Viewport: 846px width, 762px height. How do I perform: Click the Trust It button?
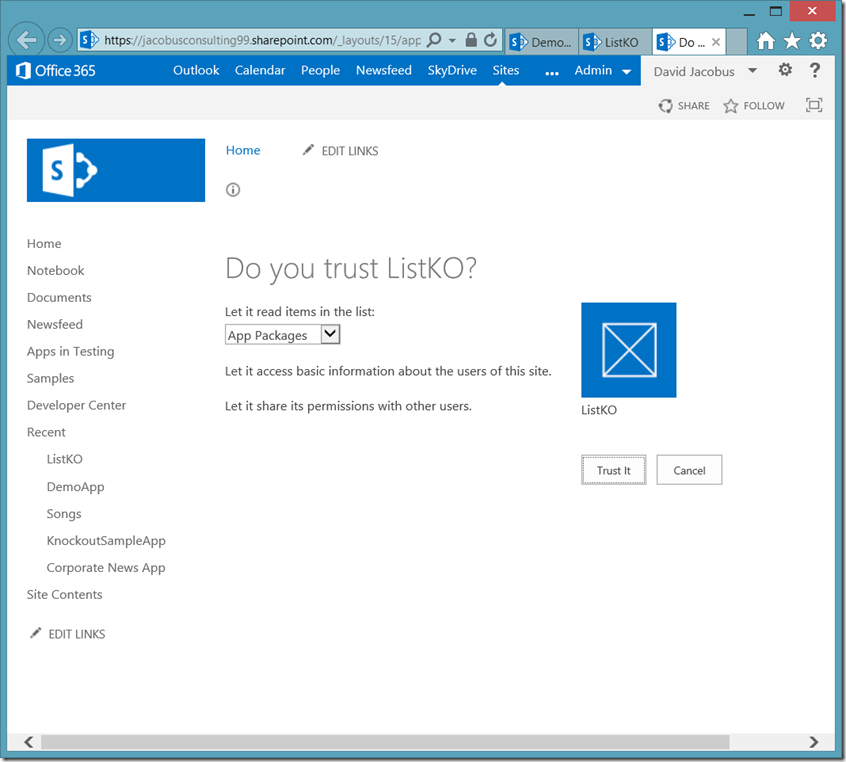click(x=613, y=470)
